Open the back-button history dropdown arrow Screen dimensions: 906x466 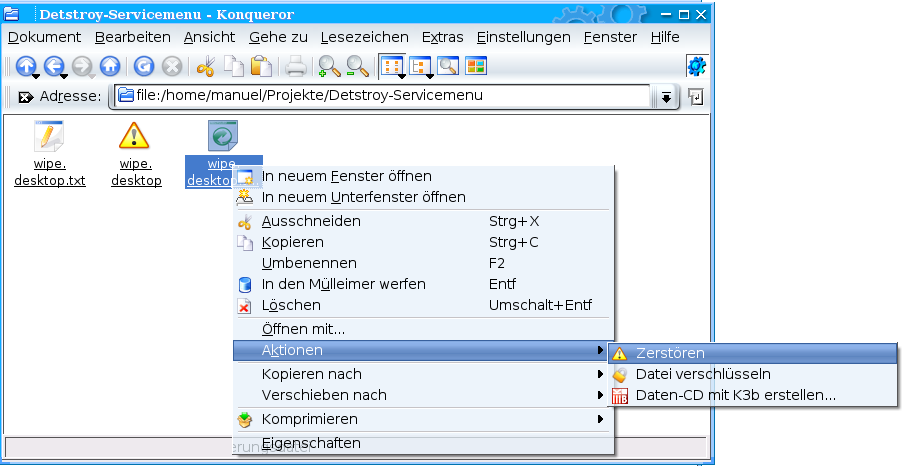pyautogui.click(x=64, y=76)
